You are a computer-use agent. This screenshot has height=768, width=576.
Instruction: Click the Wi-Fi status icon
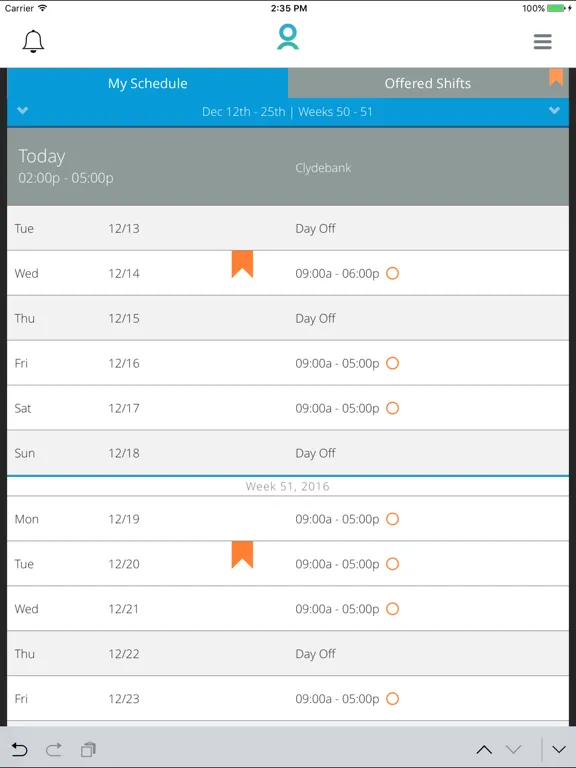(43, 8)
